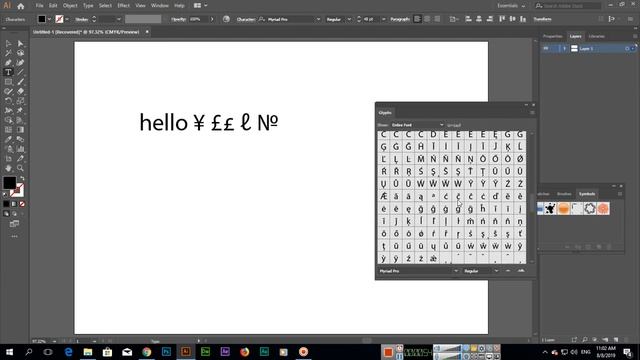The image size is (640, 360).
Task: Select the Rectangle tool
Action: coord(8,82)
